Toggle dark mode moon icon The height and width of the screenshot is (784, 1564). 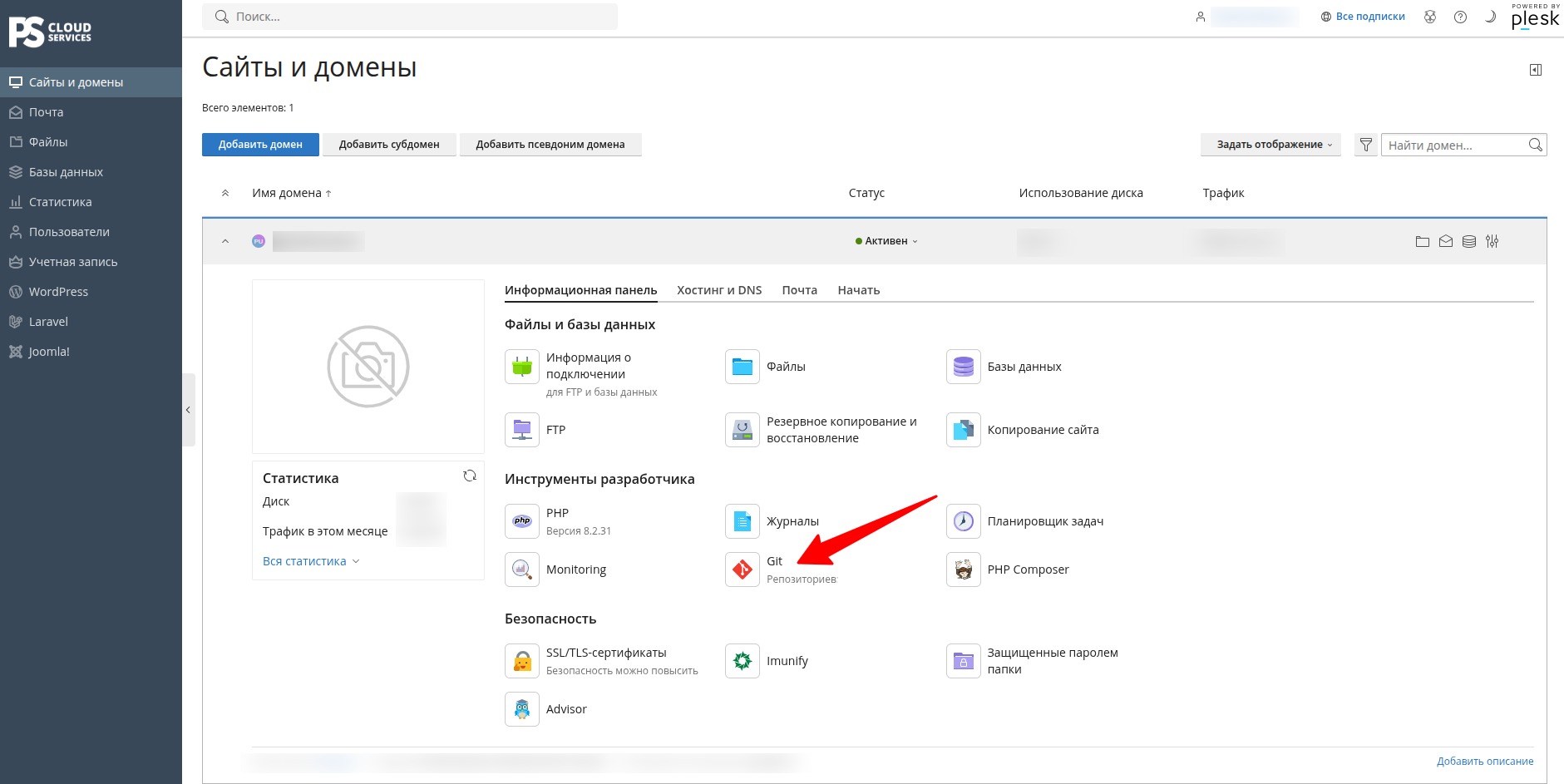[1490, 17]
